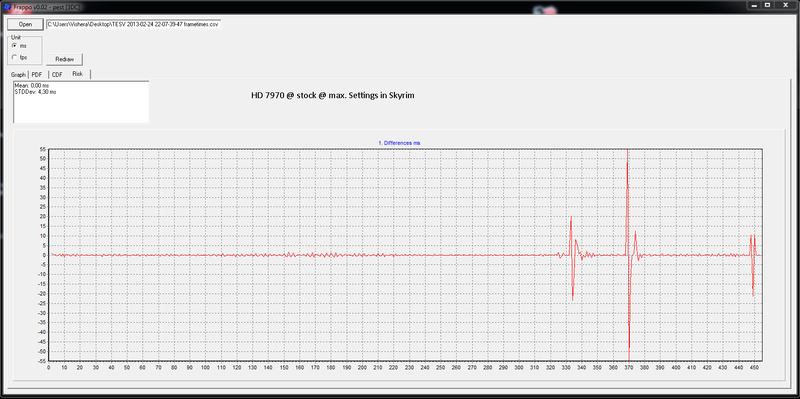Click the '1. Differences ms' chart title

click(x=399, y=143)
